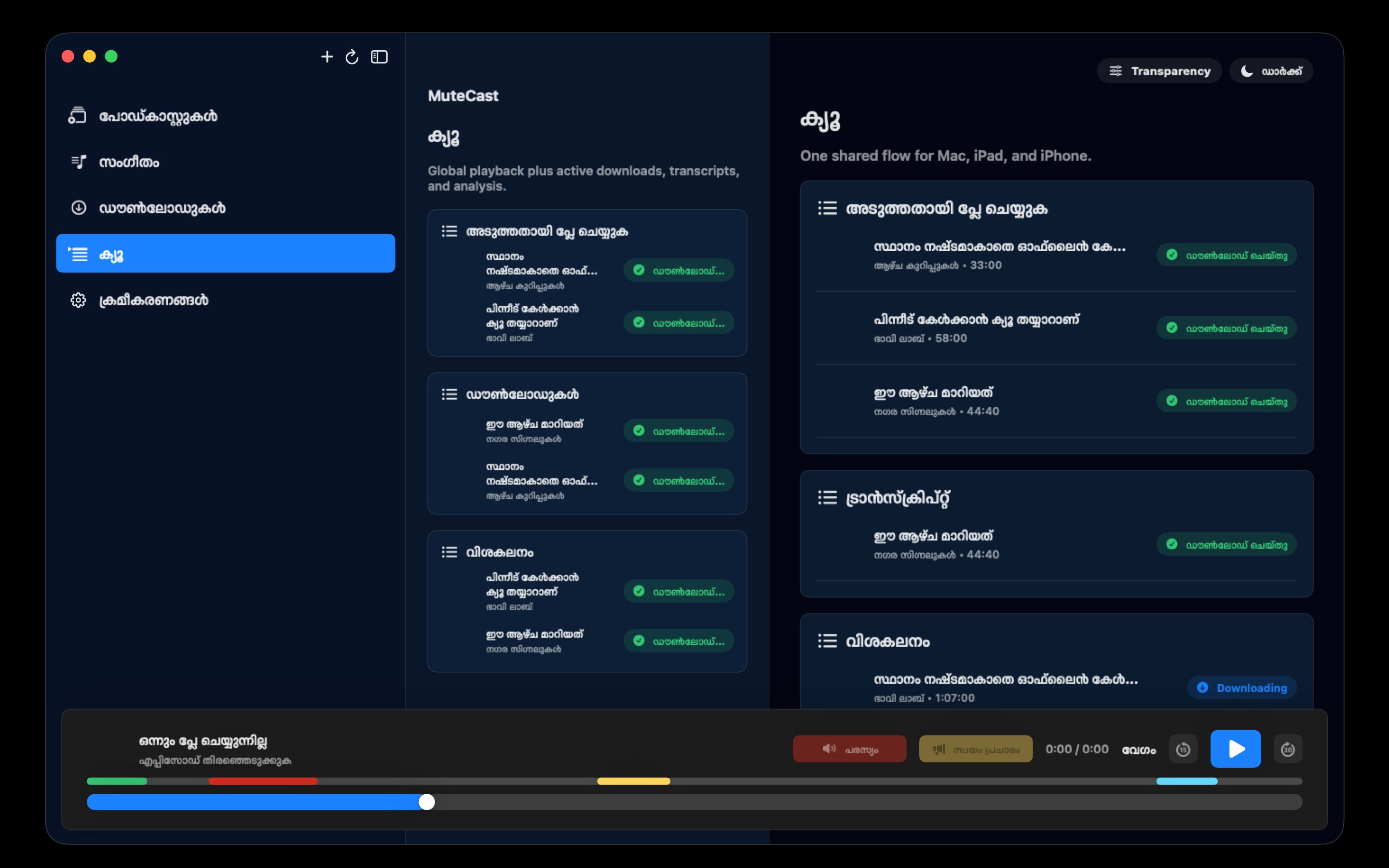Click download arrow icon in Downloading badge

click(1202, 687)
